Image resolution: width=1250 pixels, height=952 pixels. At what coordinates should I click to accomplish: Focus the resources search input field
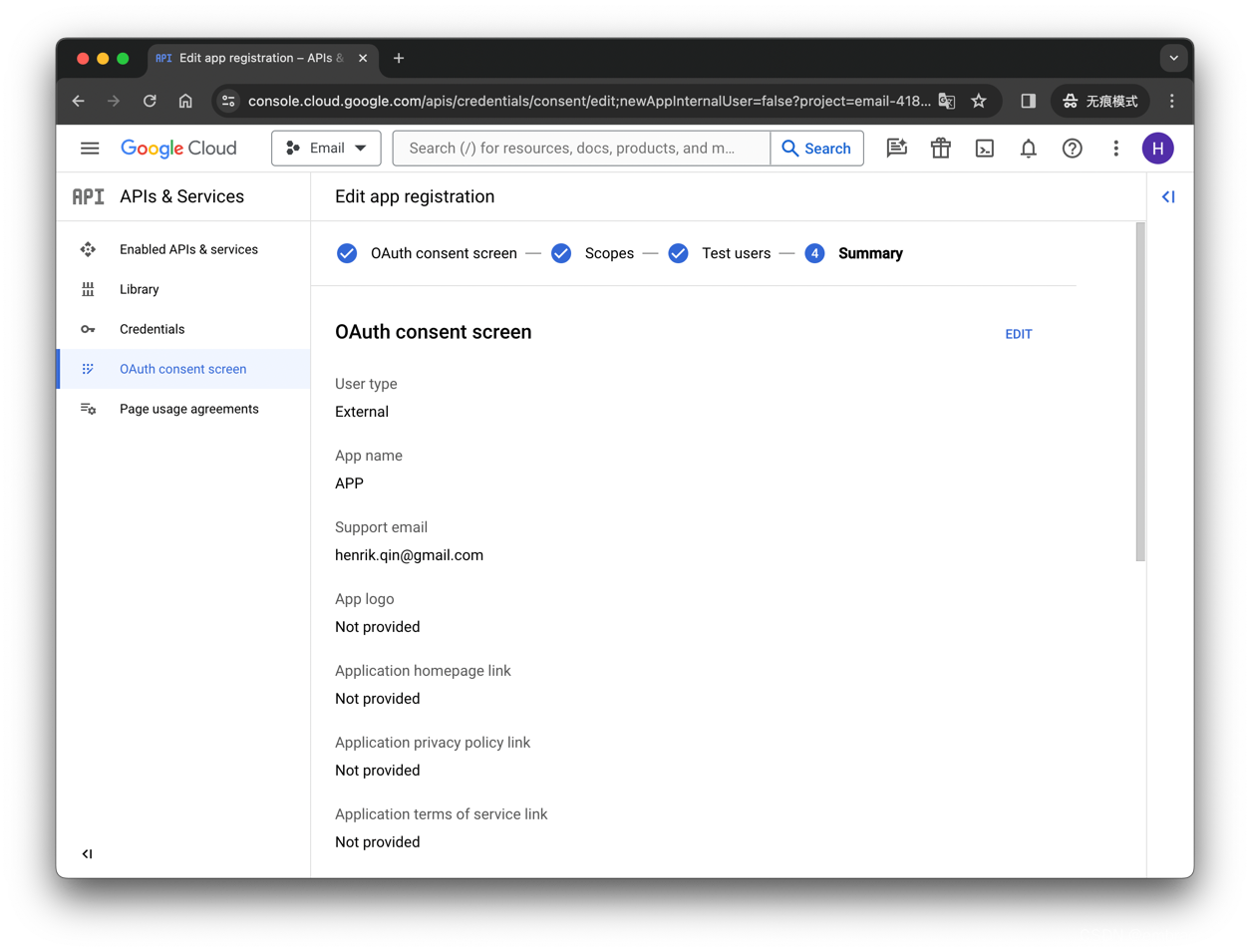[x=581, y=149]
